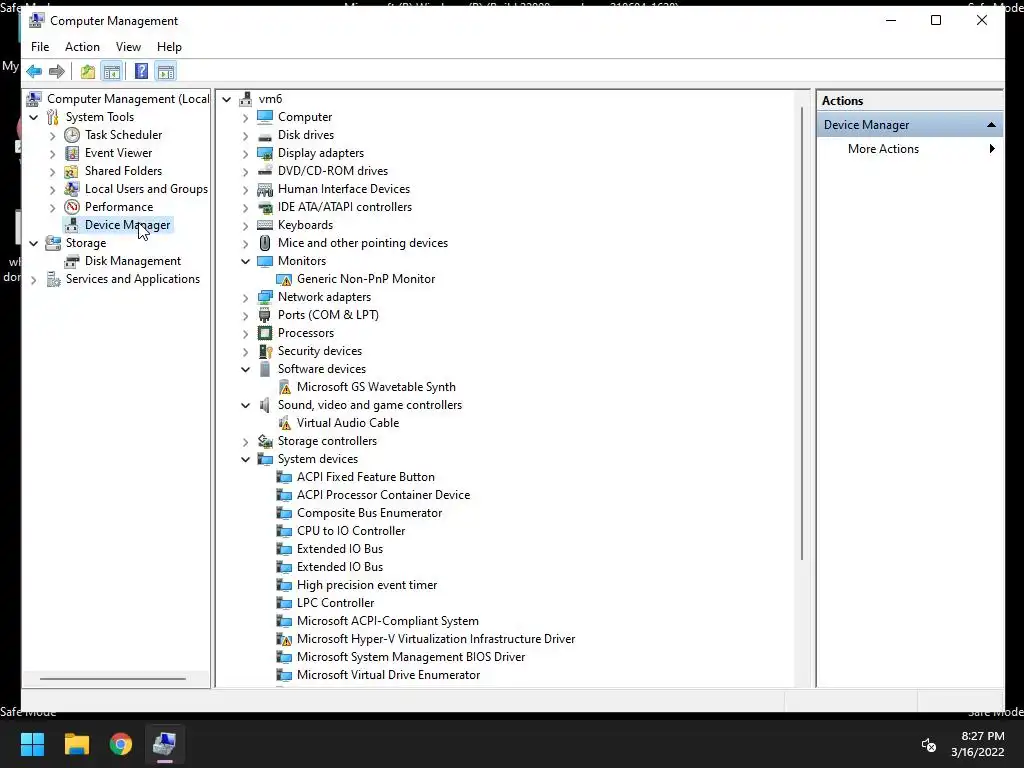Click the console tree horizontal scrollbar

tap(112, 679)
